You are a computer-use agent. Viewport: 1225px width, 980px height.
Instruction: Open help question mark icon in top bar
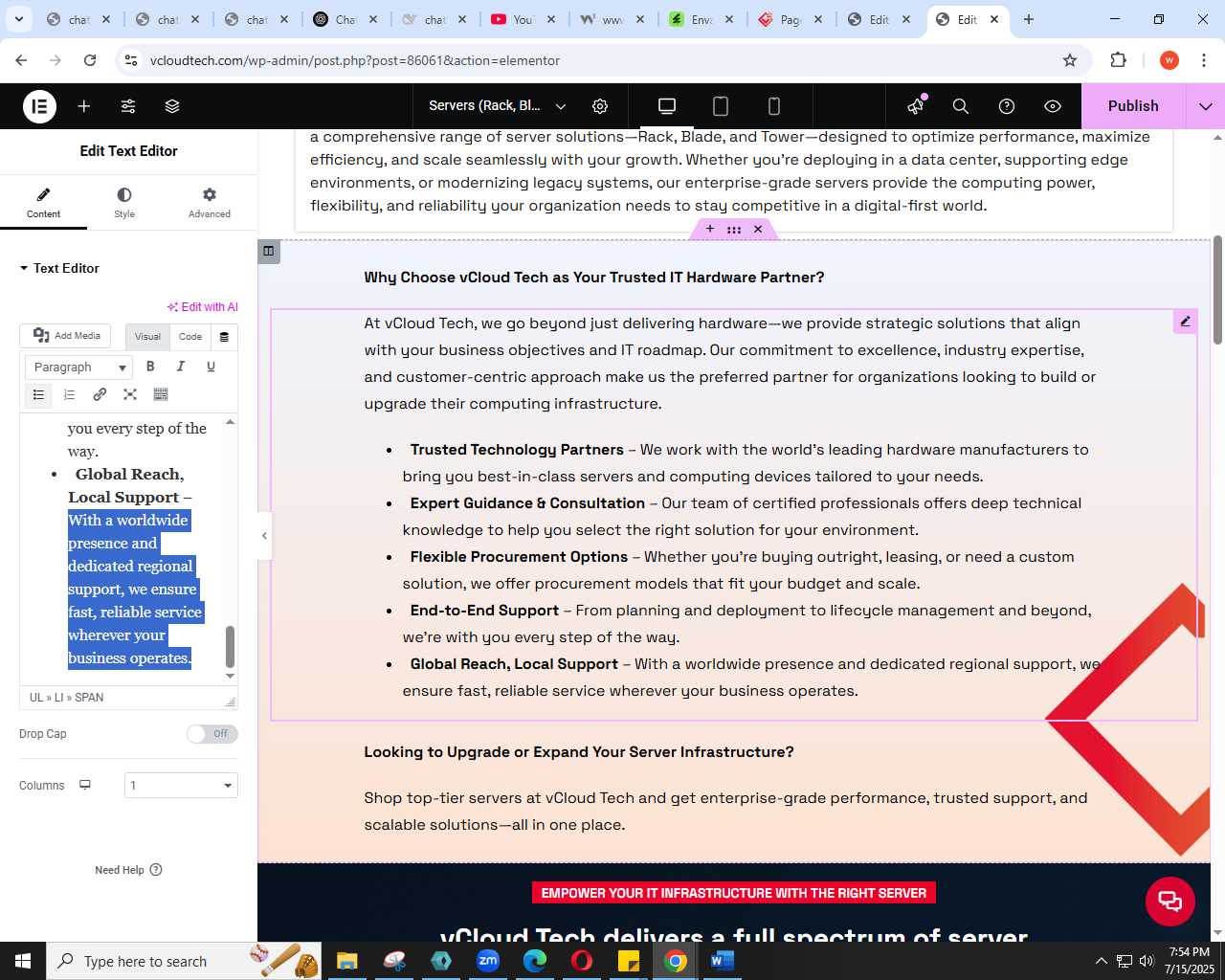(1007, 106)
